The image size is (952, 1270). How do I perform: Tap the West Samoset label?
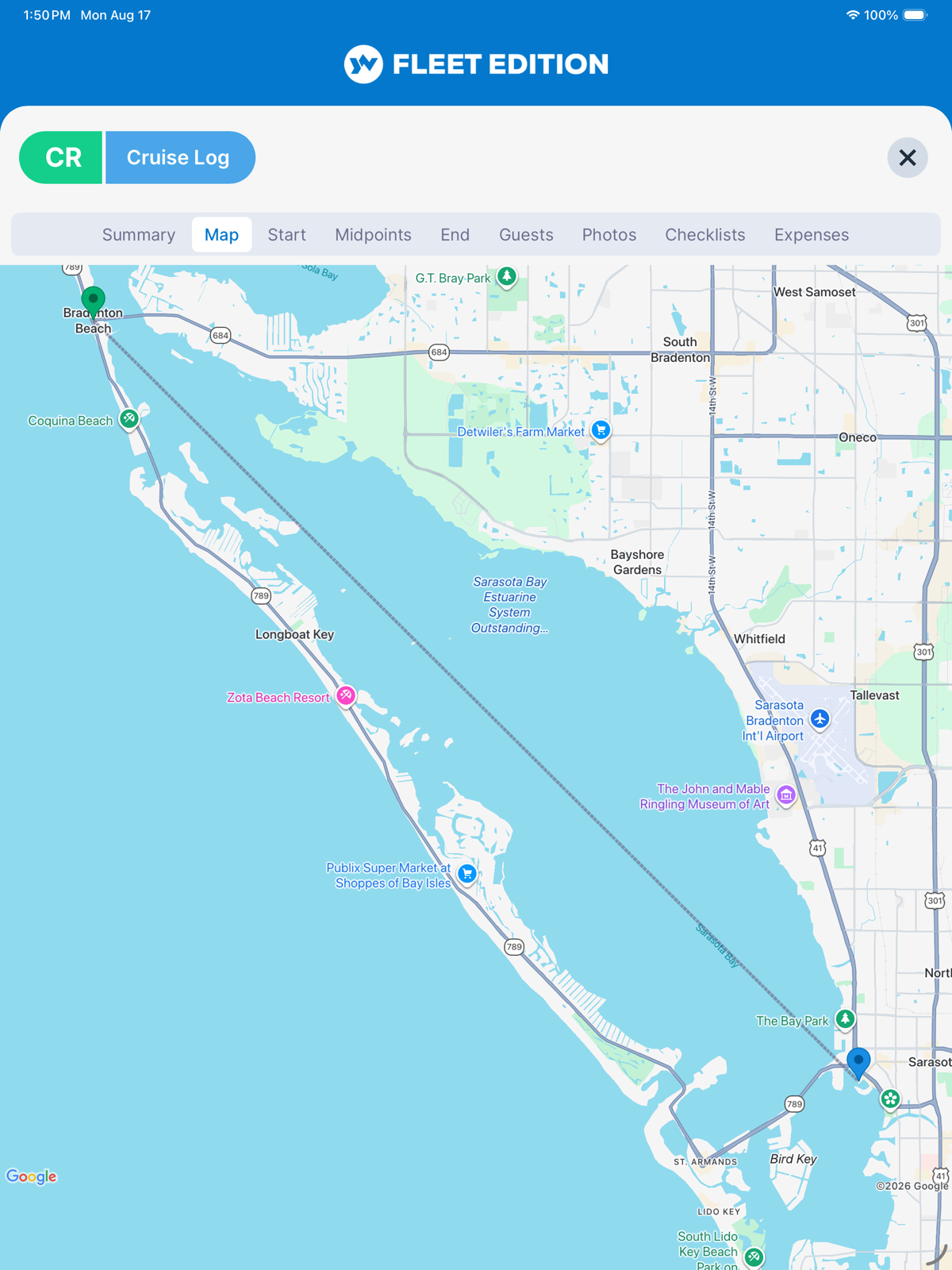click(815, 292)
